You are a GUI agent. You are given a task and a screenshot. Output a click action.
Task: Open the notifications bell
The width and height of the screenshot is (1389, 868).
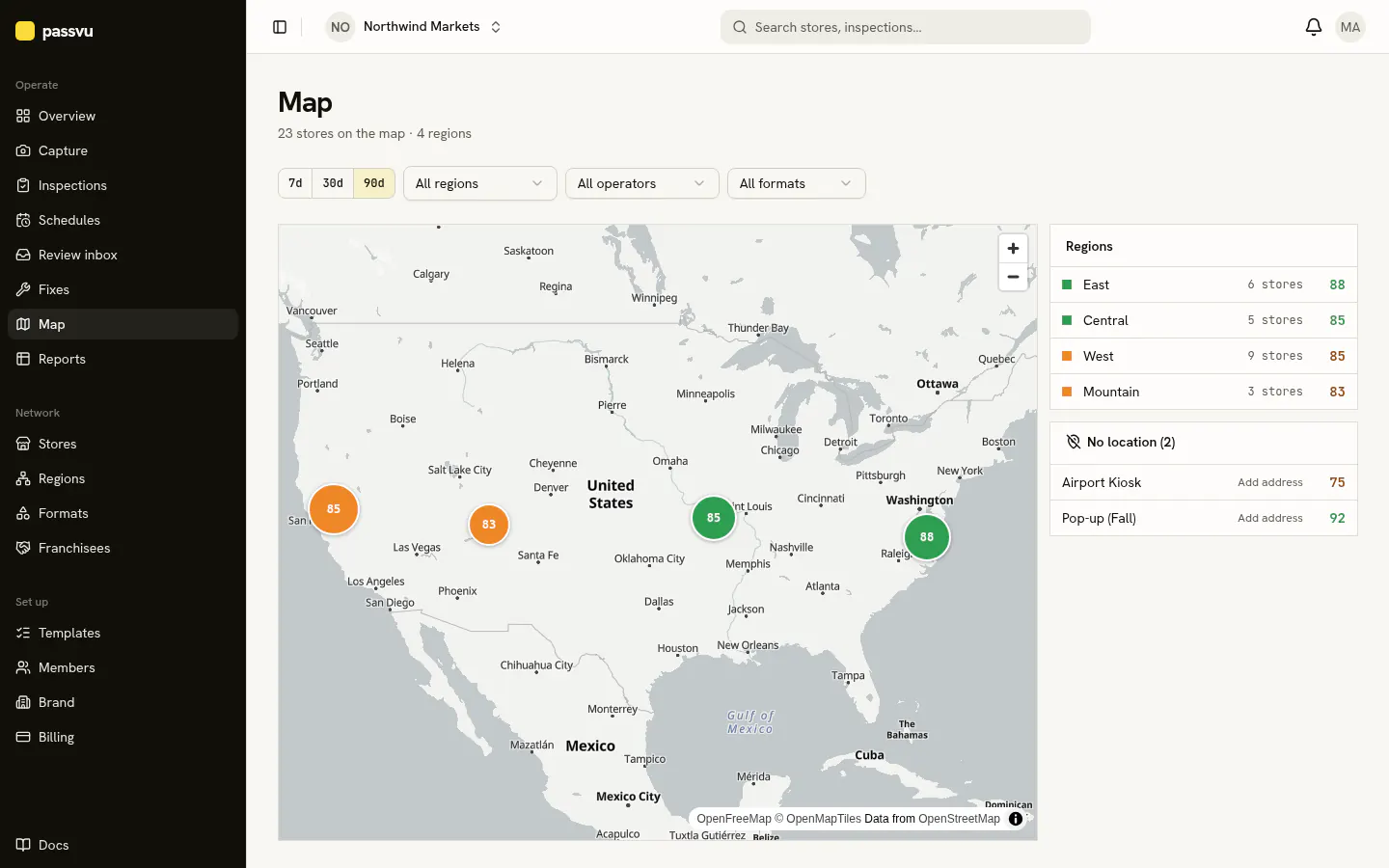[1313, 27]
